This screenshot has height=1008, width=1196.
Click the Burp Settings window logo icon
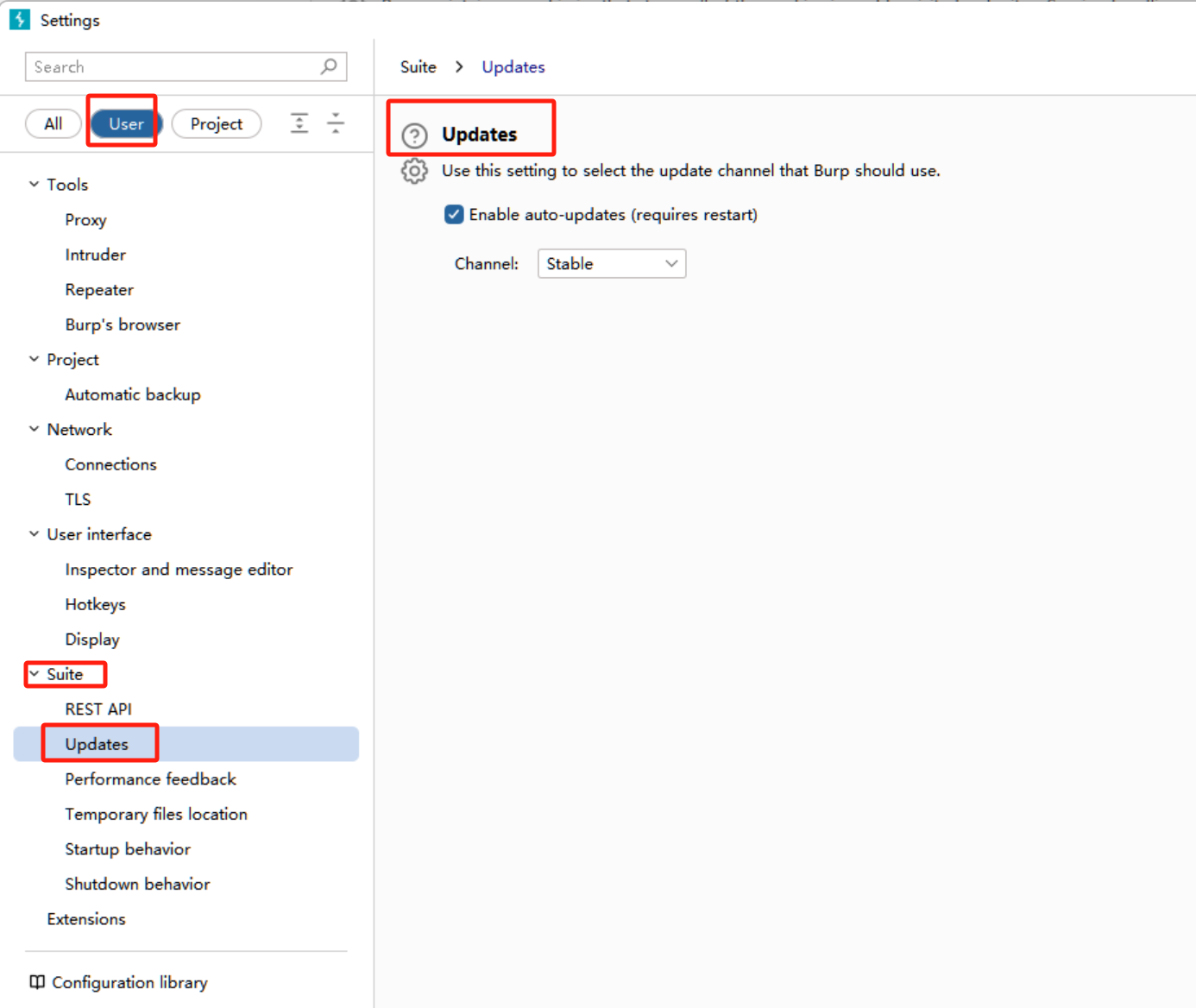pos(19,19)
